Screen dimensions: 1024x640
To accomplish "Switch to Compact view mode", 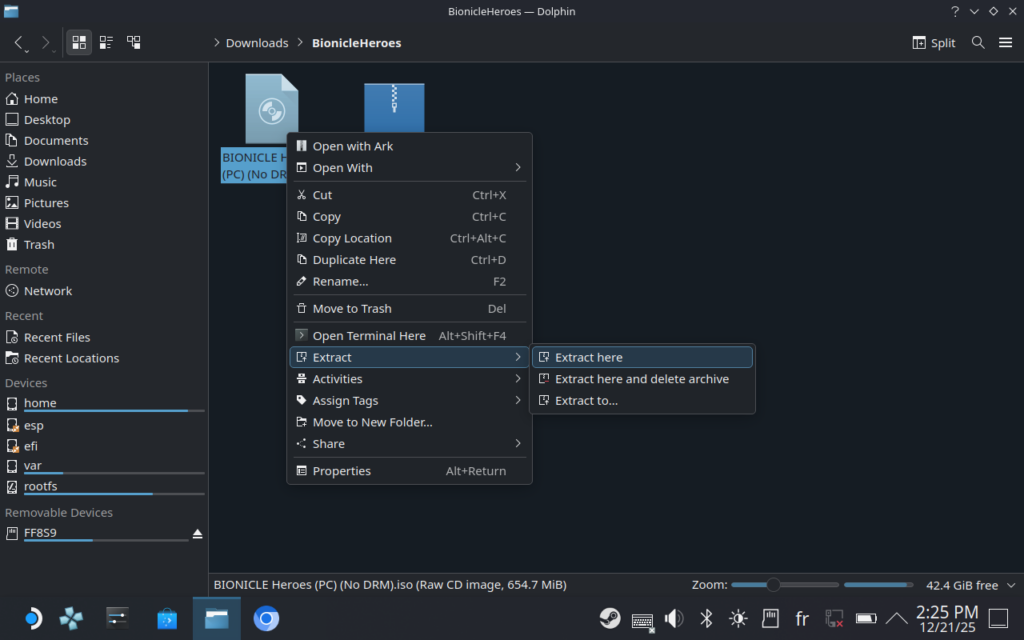I will [106, 42].
